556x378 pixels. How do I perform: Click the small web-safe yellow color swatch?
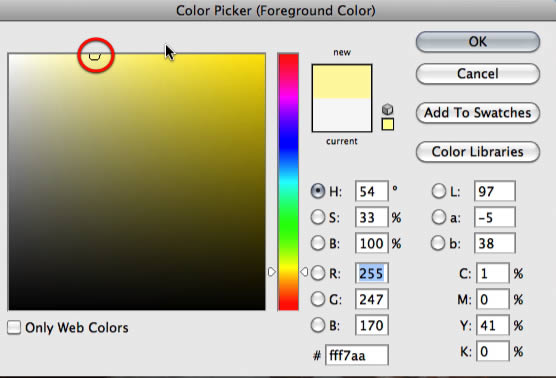388,124
